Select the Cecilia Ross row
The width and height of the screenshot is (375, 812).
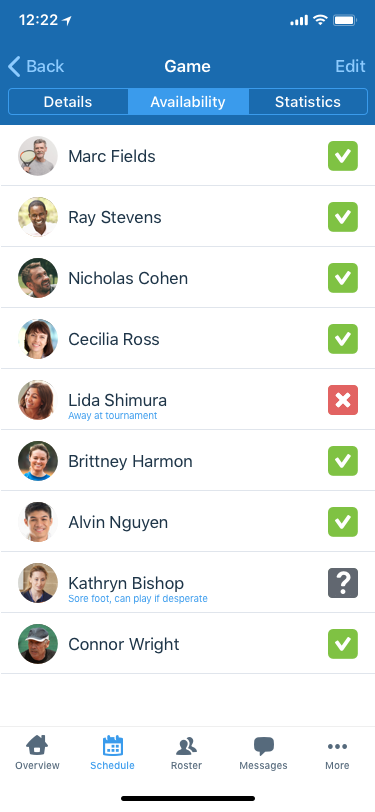188,339
